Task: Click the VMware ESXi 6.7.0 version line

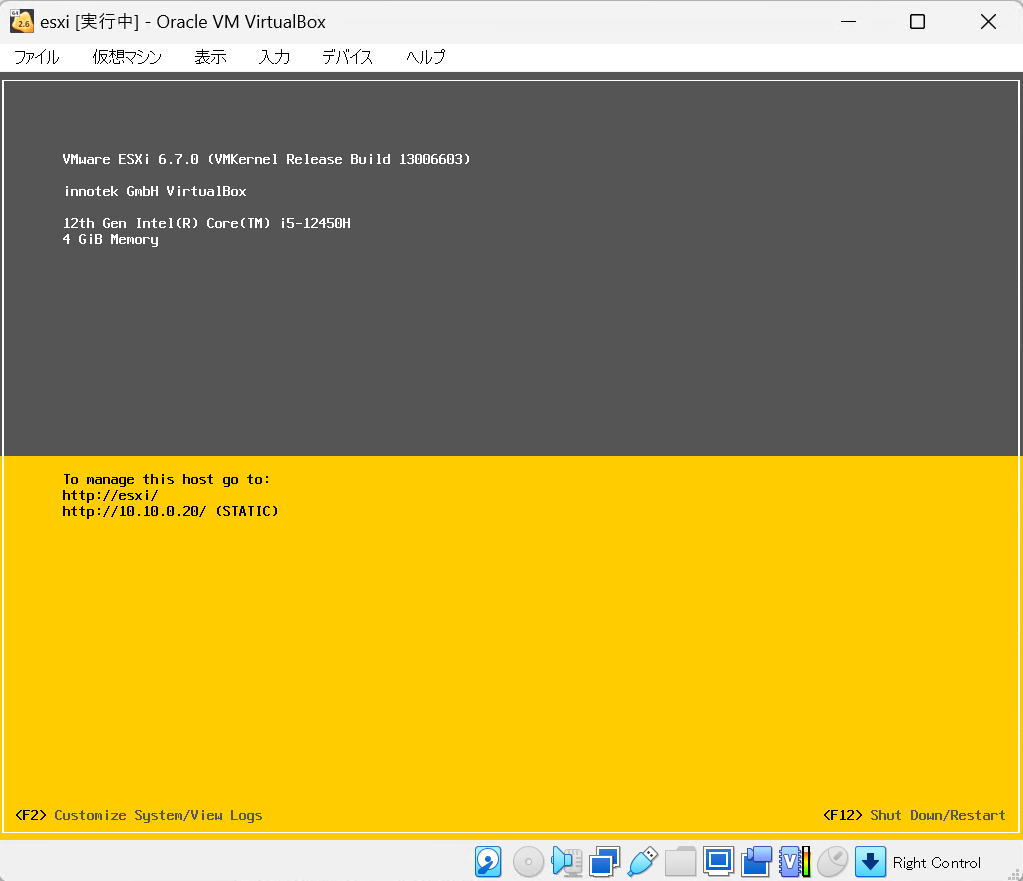Action: (266, 159)
